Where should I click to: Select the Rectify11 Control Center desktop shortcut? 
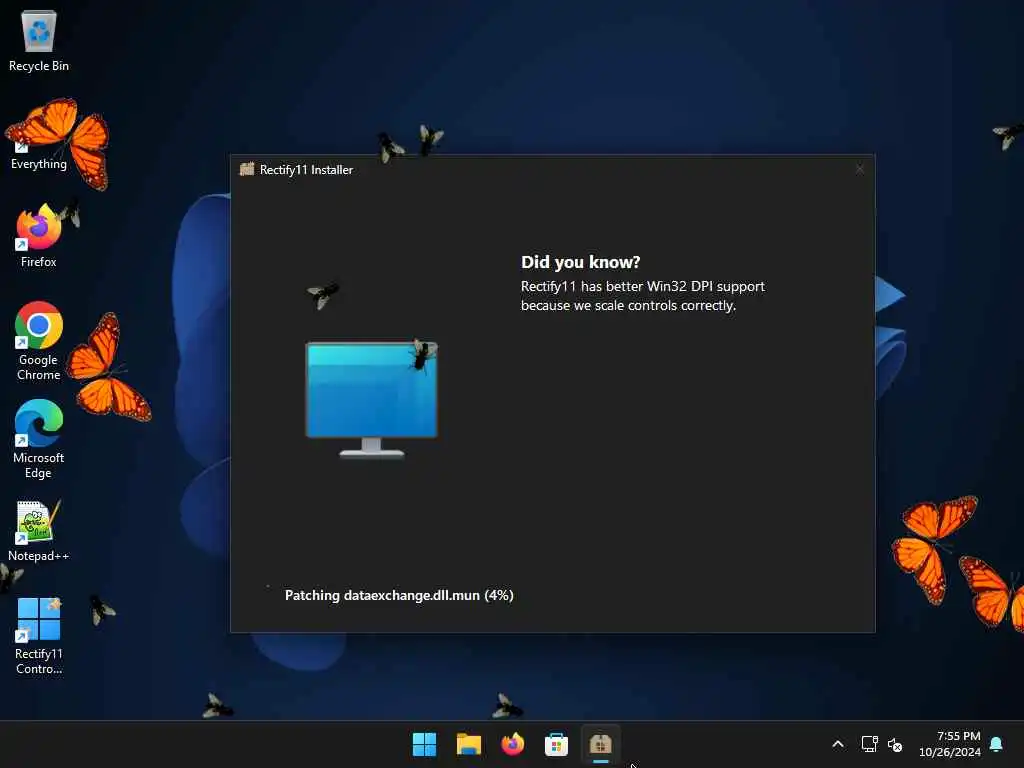point(39,635)
